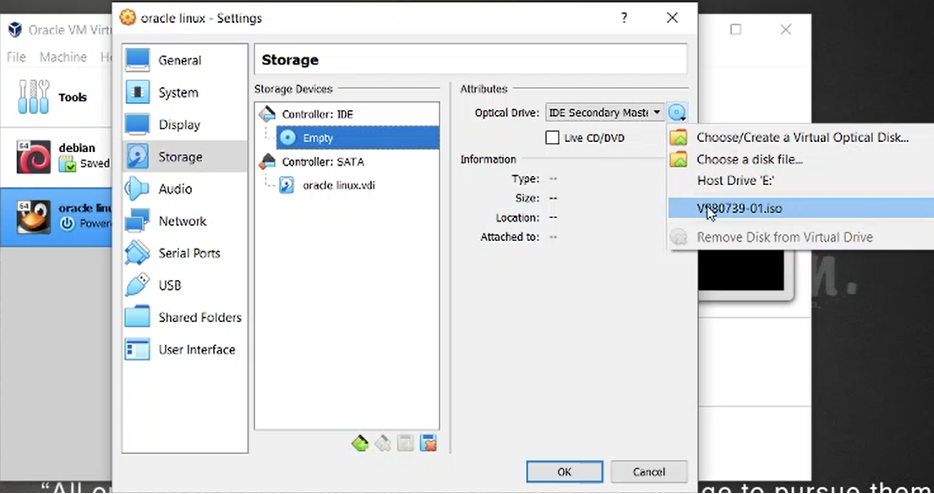Select Controller: SATA in storage tree

[x=321, y=161]
